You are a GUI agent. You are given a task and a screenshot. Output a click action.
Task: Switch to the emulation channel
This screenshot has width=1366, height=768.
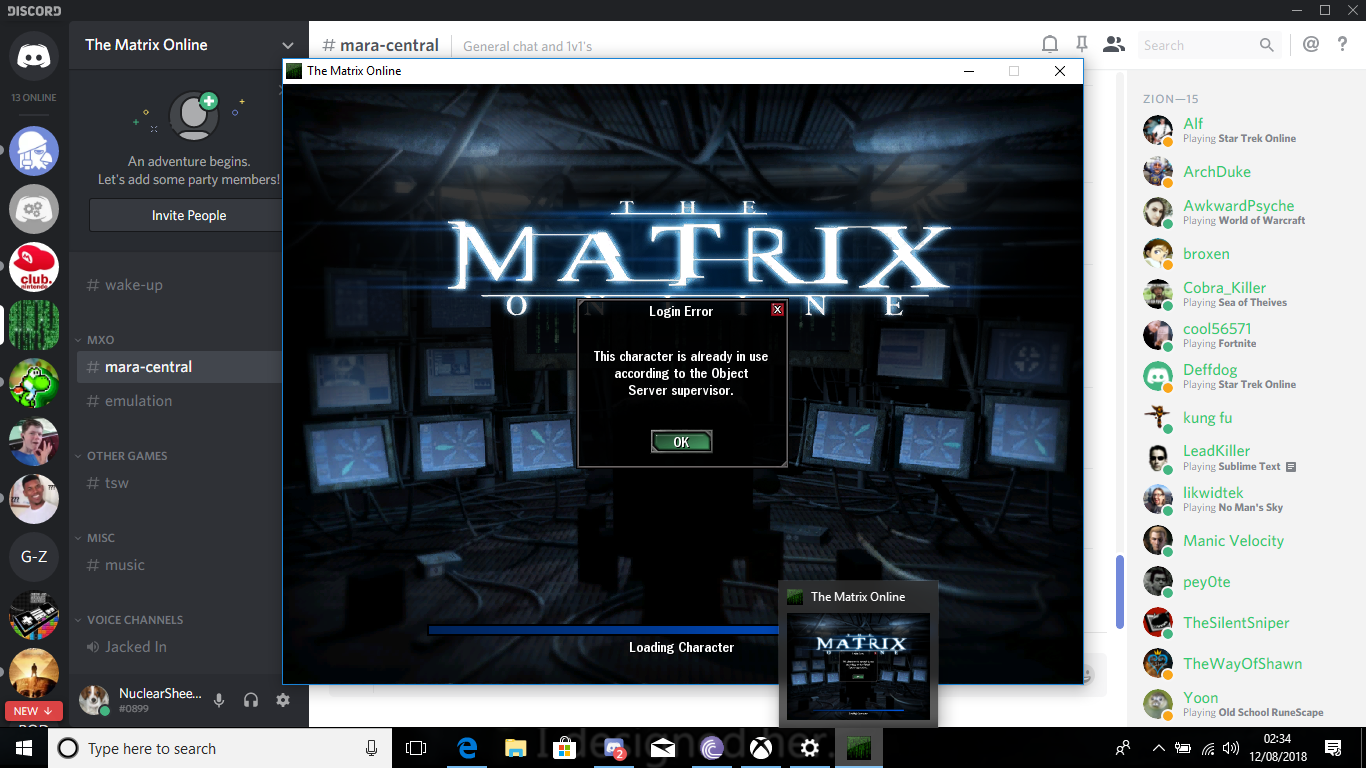138,401
